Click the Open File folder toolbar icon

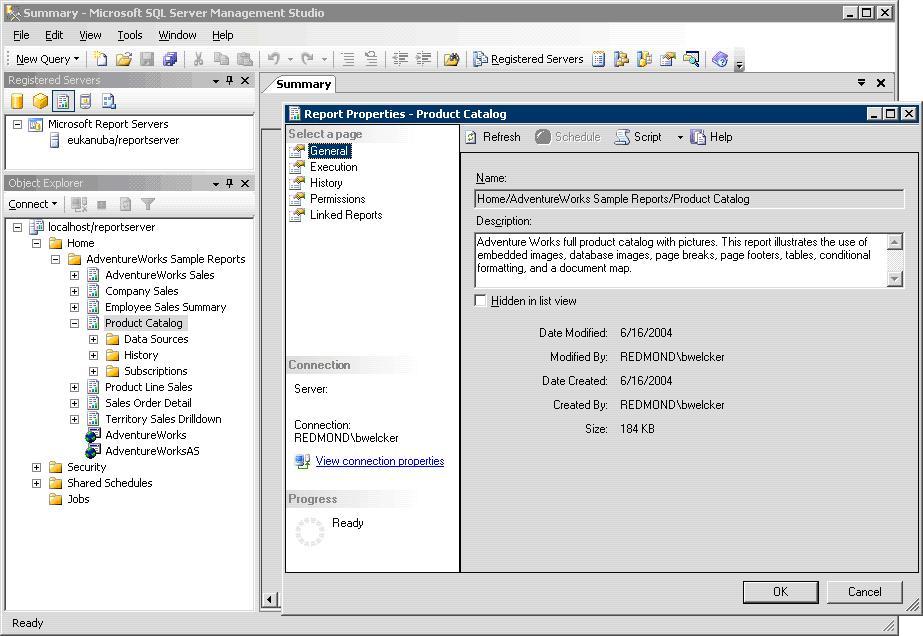pyautogui.click(x=123, y=59)
